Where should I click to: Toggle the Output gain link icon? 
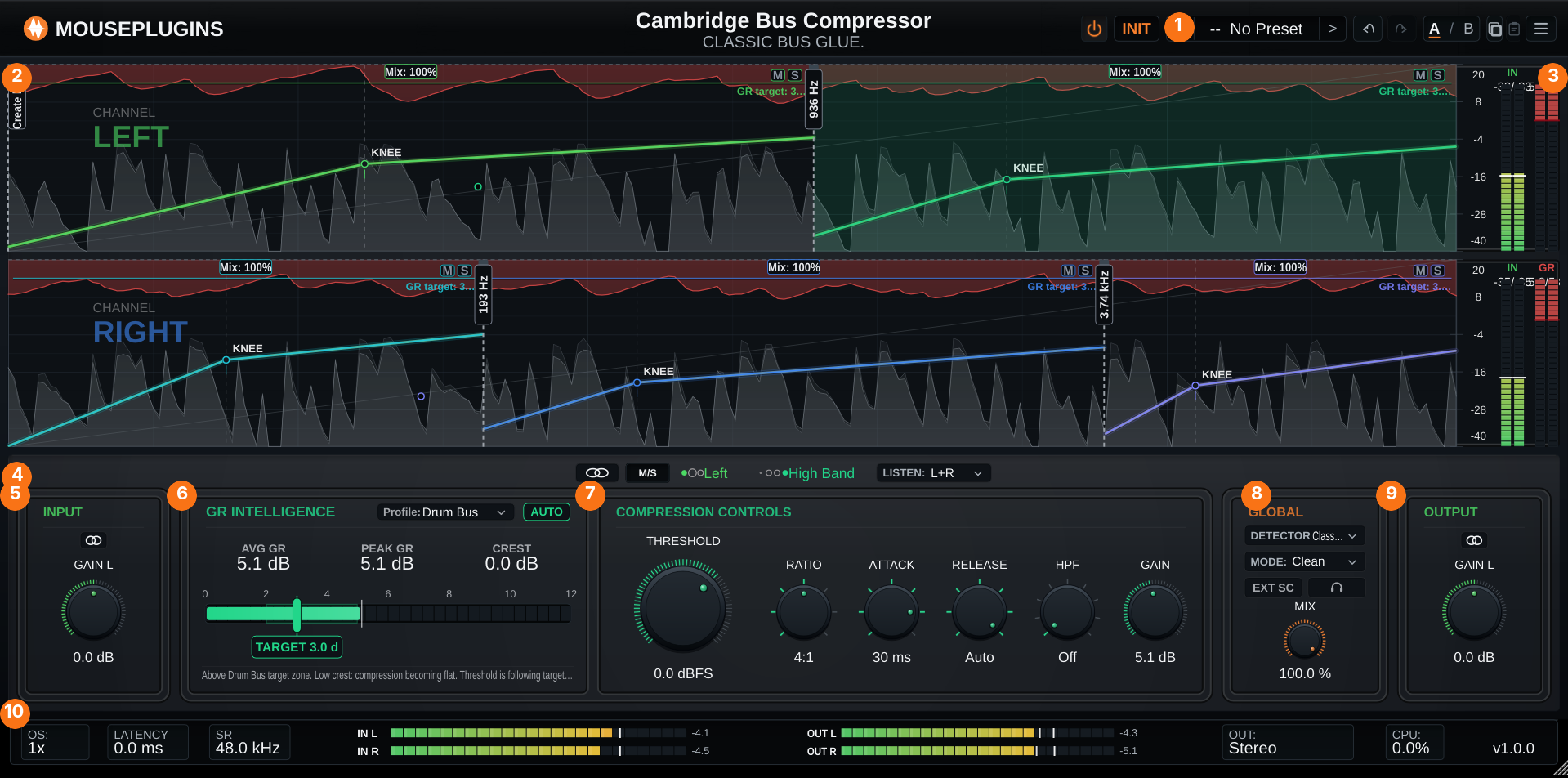pyautogui.click(x=1474, y=540)
